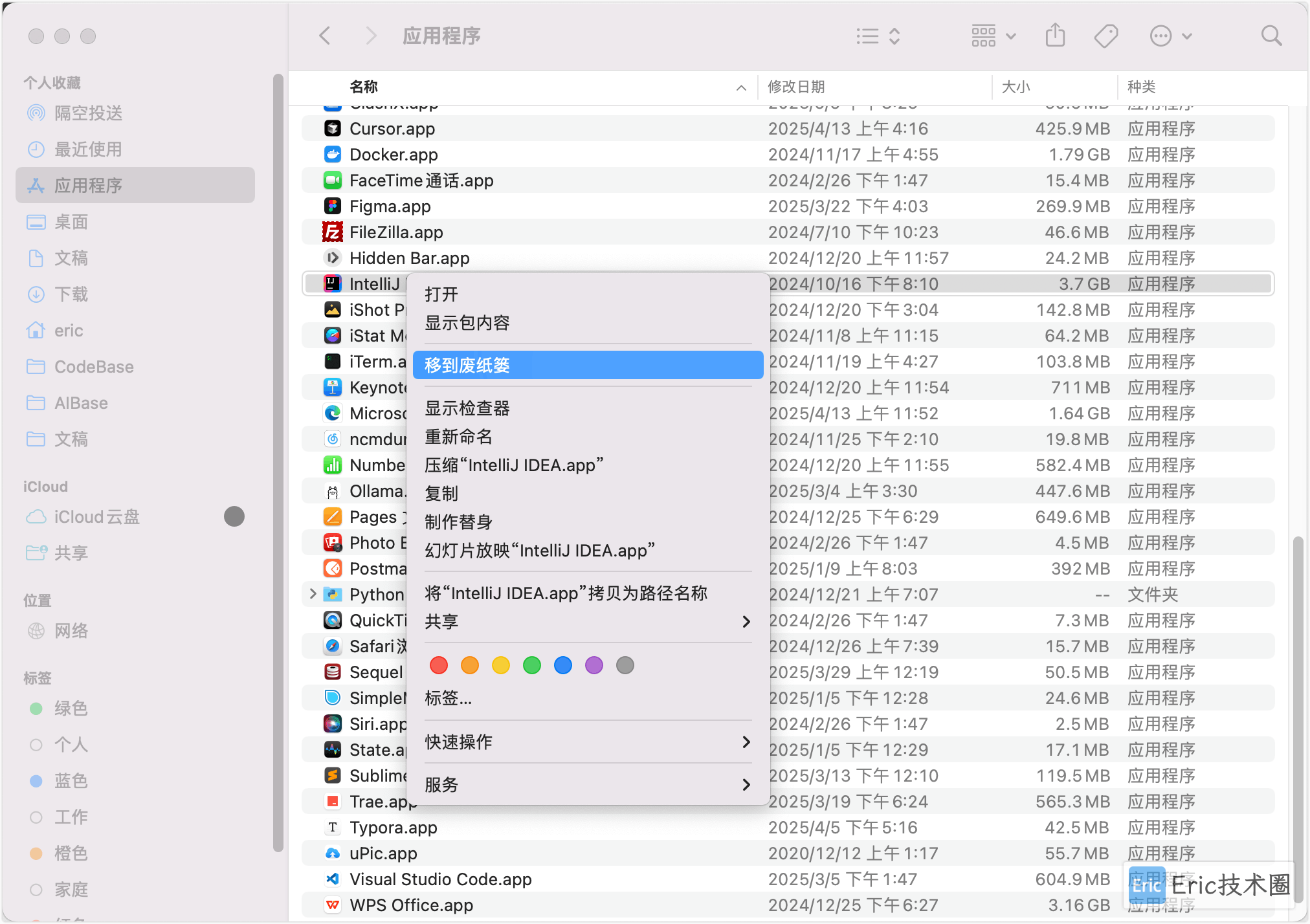Select the FileZilla.app icon

(x=333, y=232)
